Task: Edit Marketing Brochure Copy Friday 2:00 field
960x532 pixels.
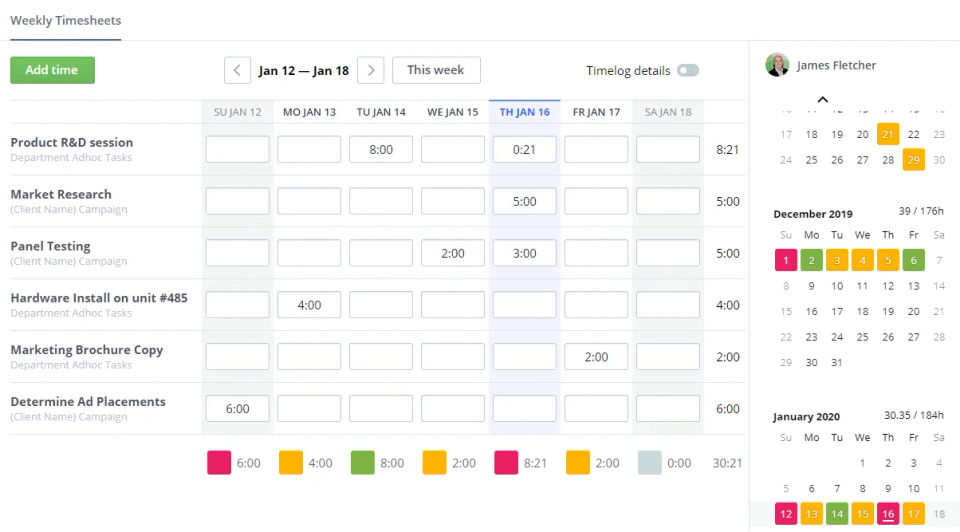Action: point(596,357)
